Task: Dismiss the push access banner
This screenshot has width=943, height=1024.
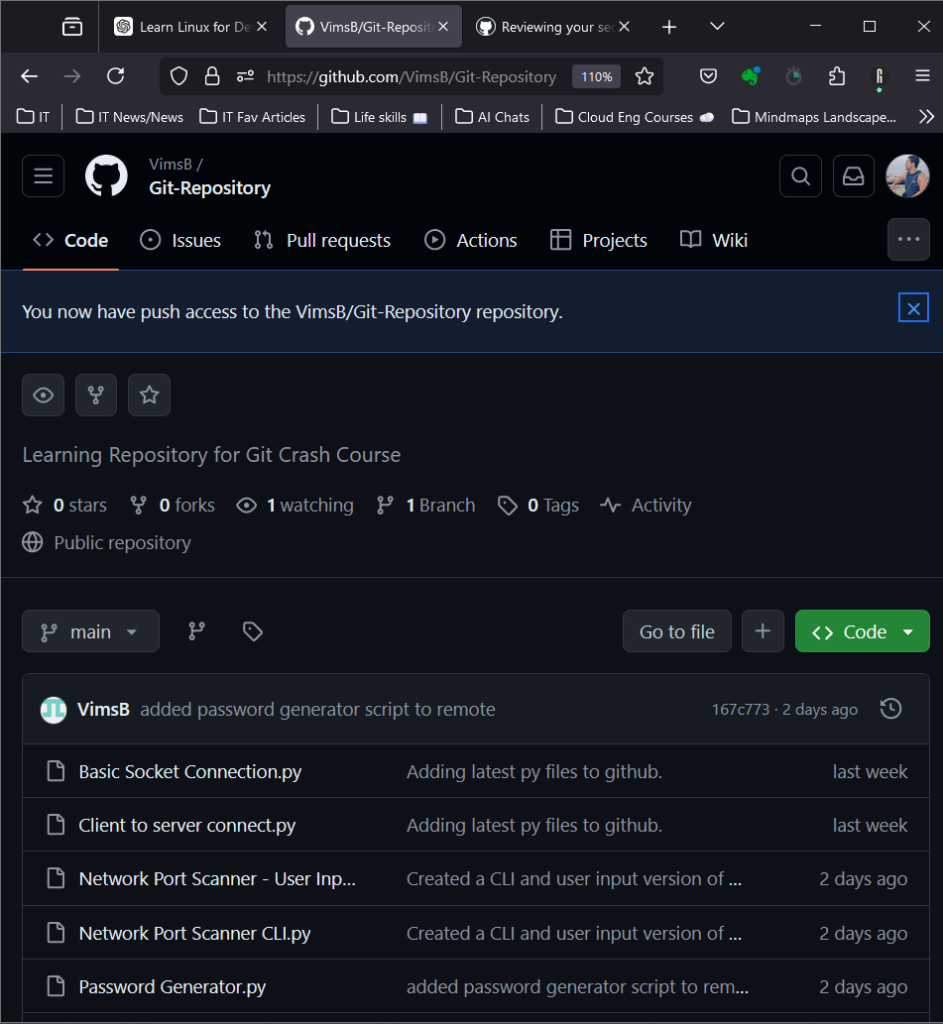Action: 913,308
